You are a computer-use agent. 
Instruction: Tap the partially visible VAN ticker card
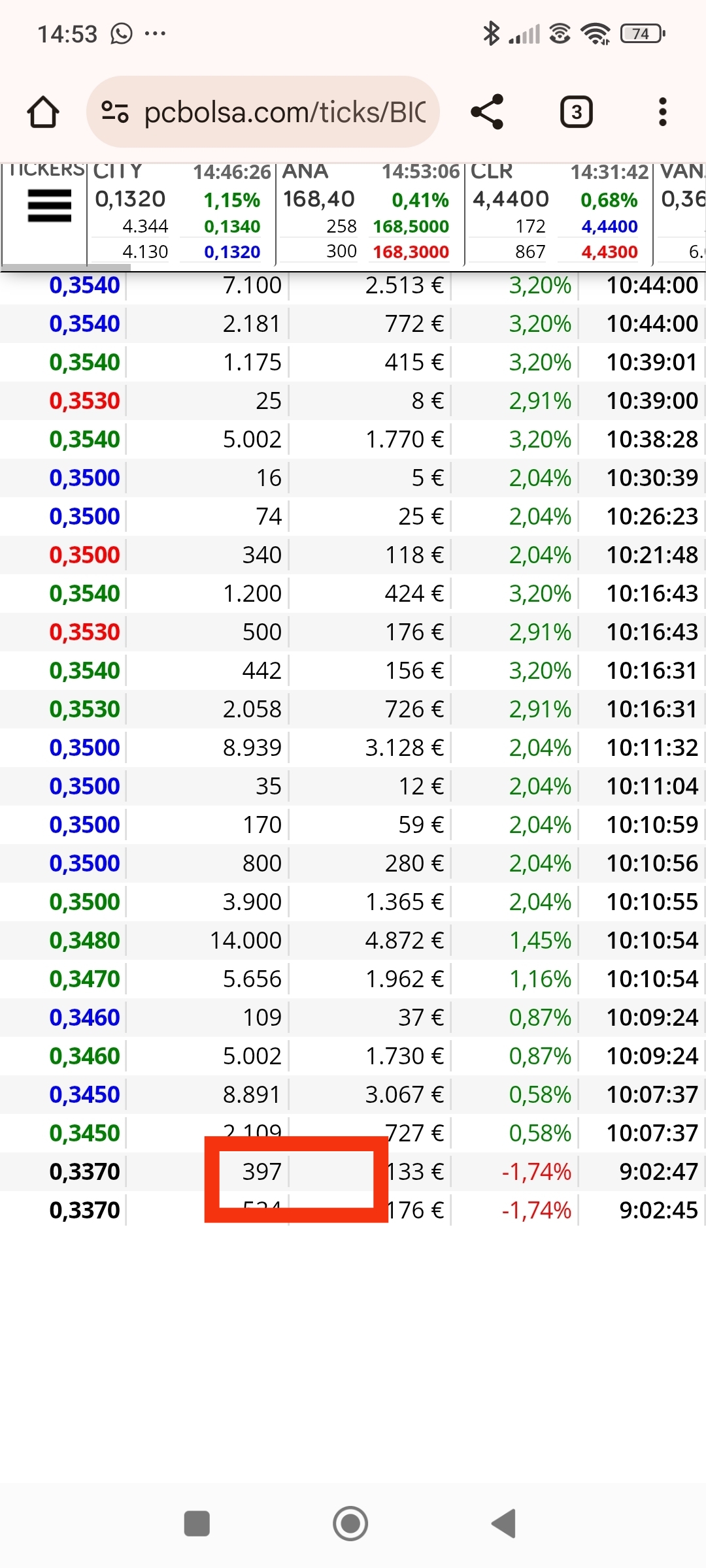pos(681,212)
